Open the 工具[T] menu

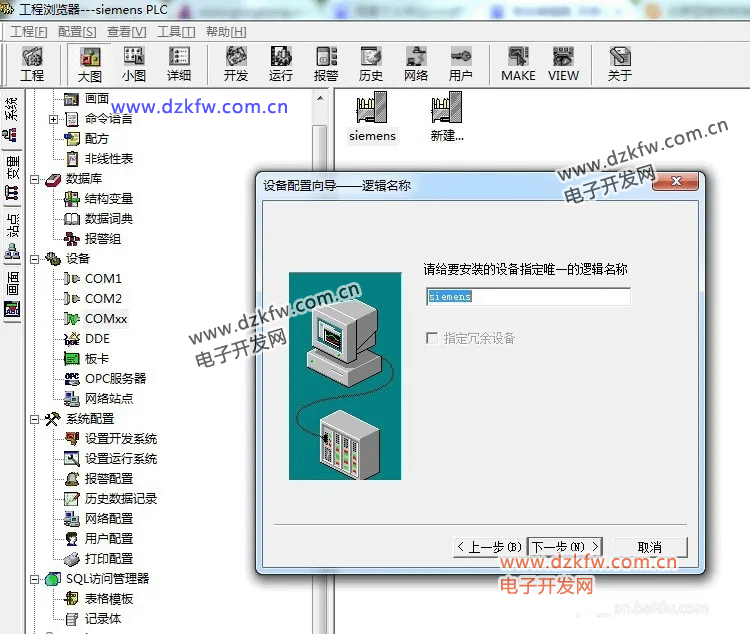pos(175,32)
